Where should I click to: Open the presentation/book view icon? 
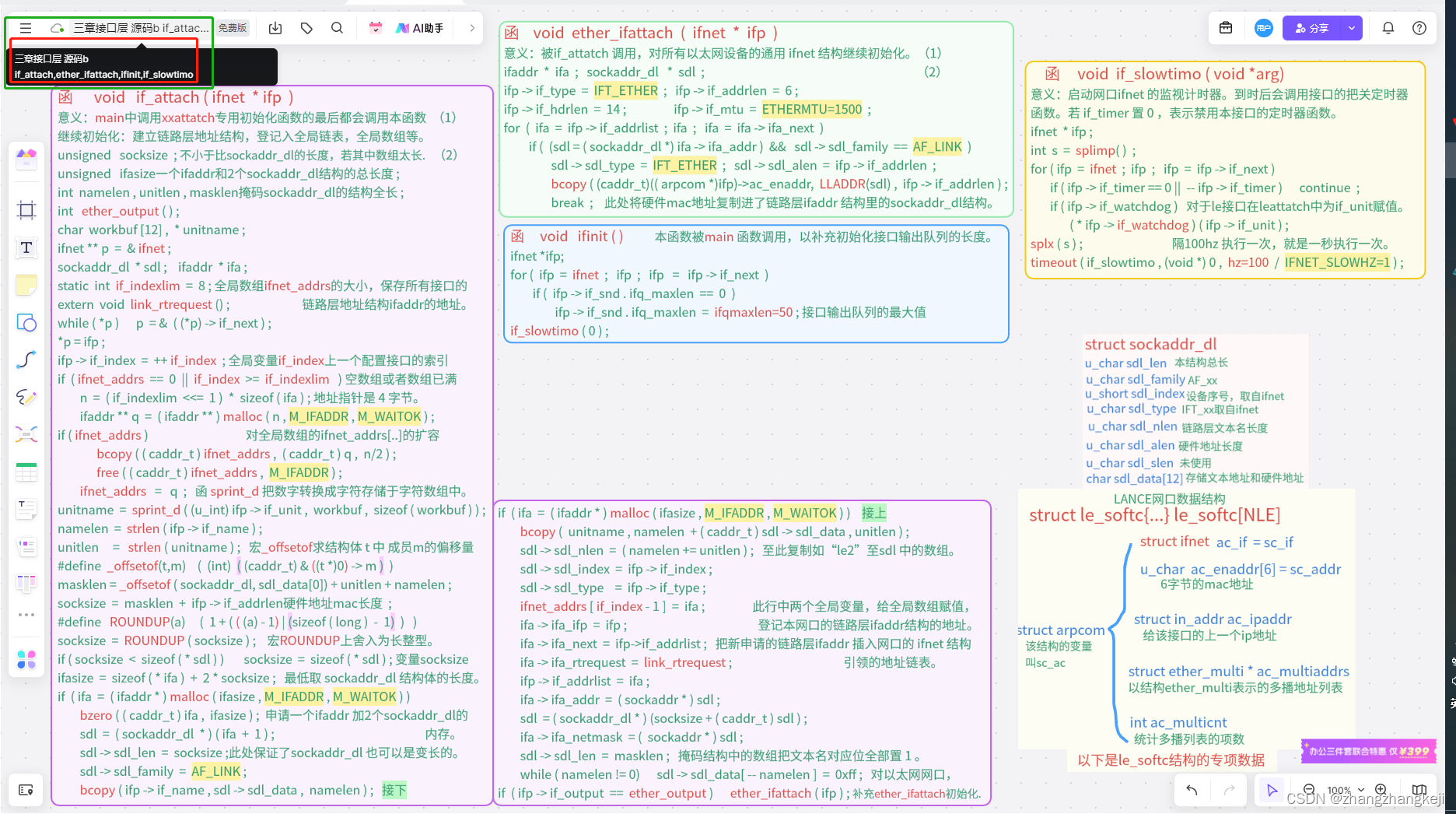(1419, 790)
